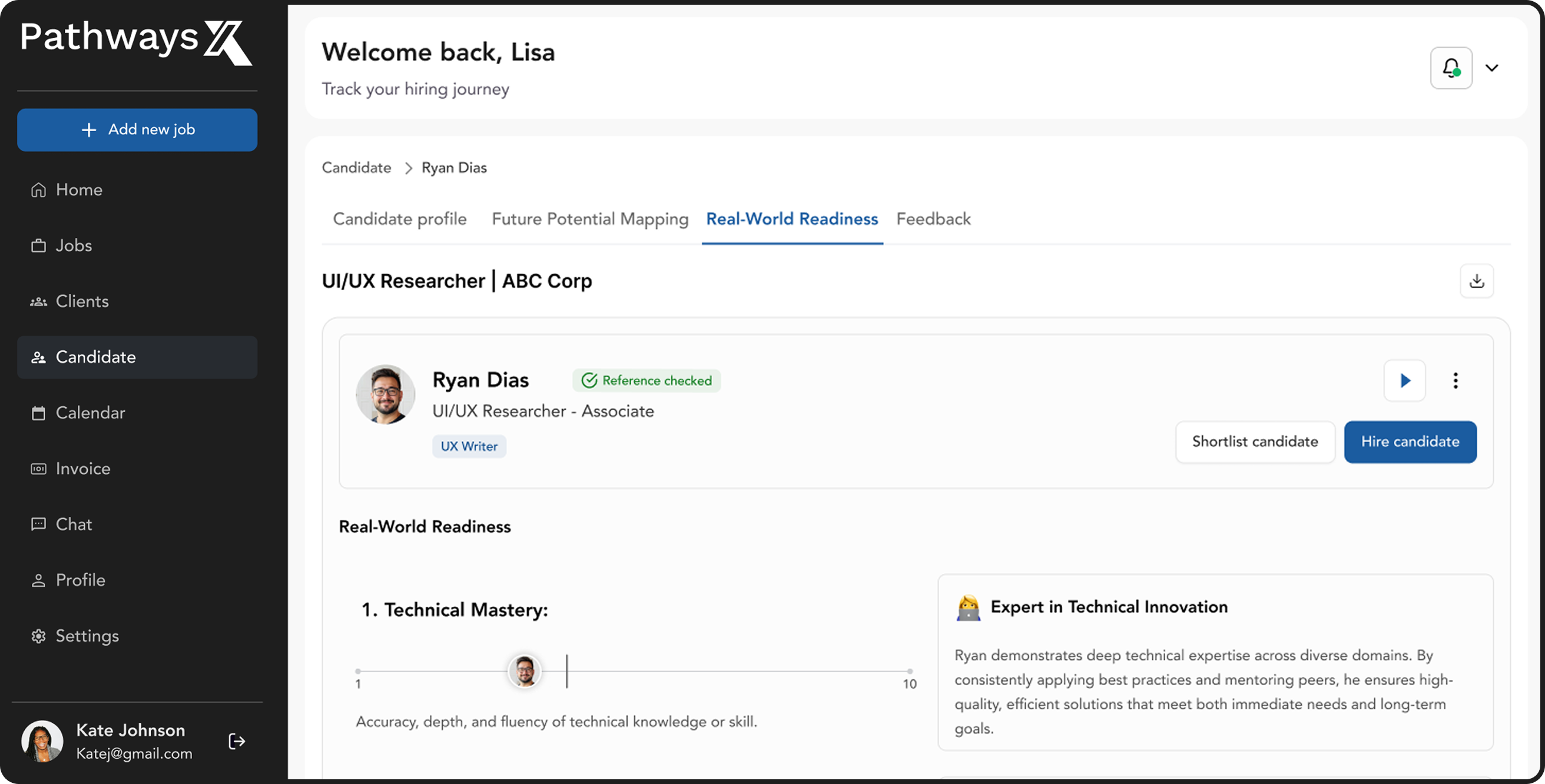Switch to Candidate profile tab
1545x784 pixels.
point(399,220)
